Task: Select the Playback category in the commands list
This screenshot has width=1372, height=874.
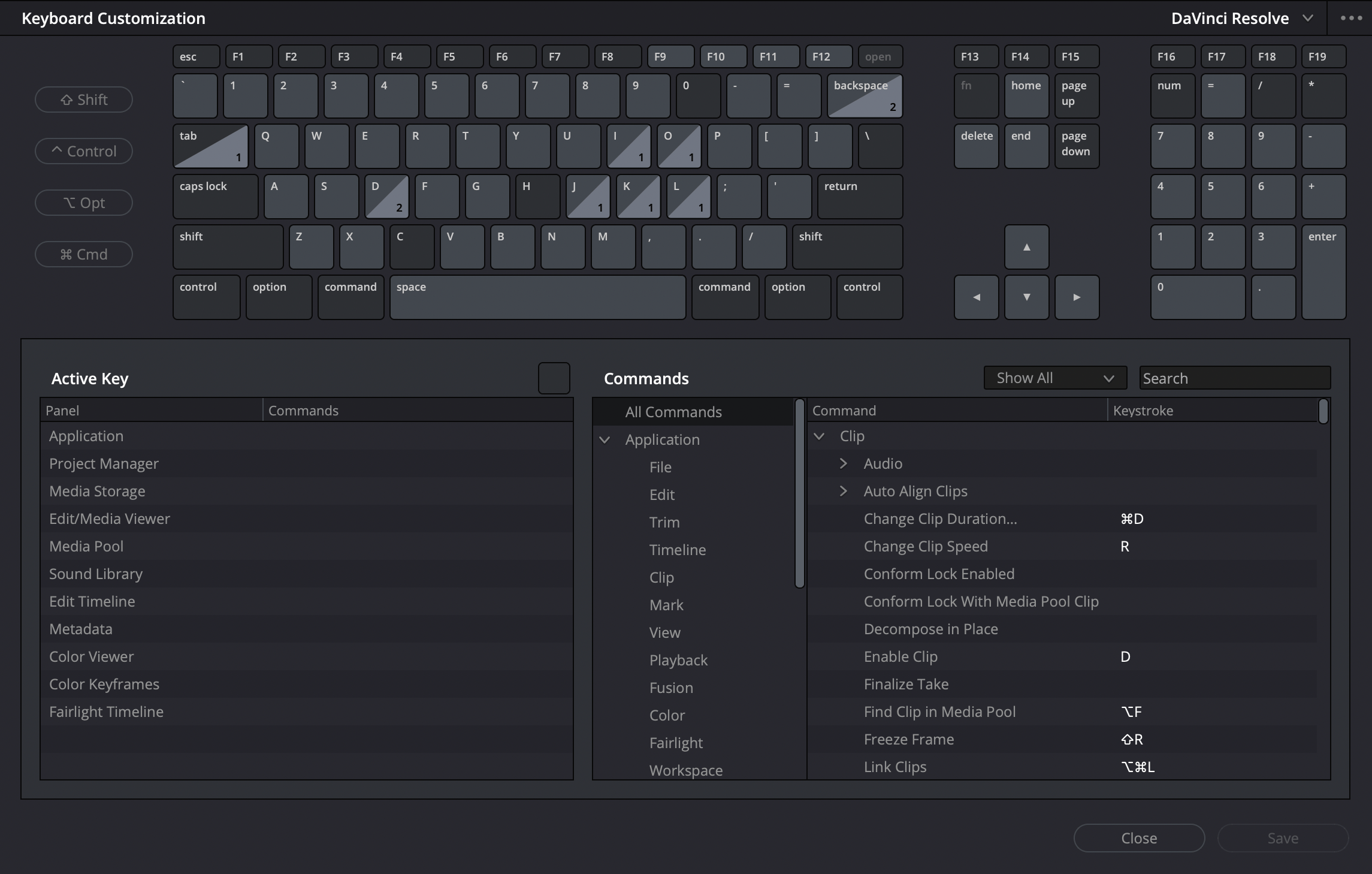Action: pos(678,659)
